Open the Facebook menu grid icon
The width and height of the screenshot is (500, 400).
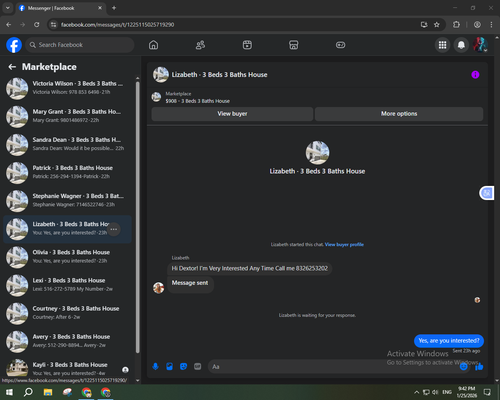click(442, 45)
